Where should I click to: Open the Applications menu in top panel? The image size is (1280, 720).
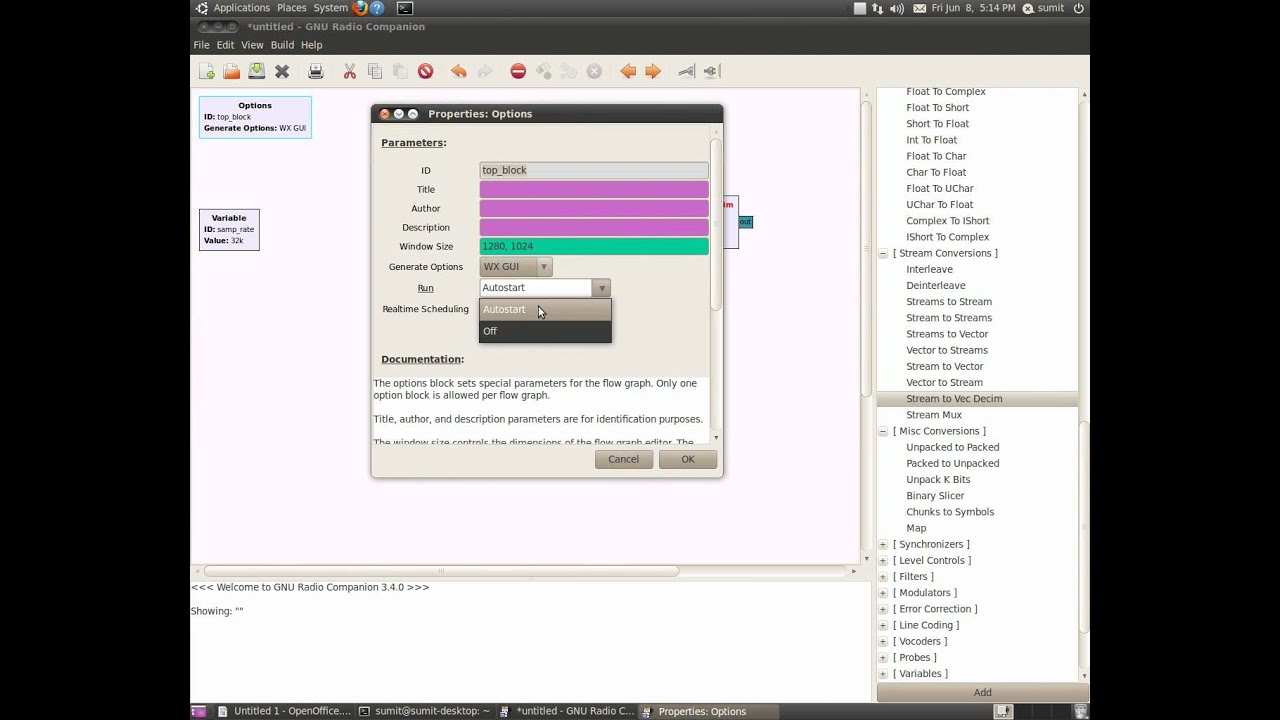point(241,8)
